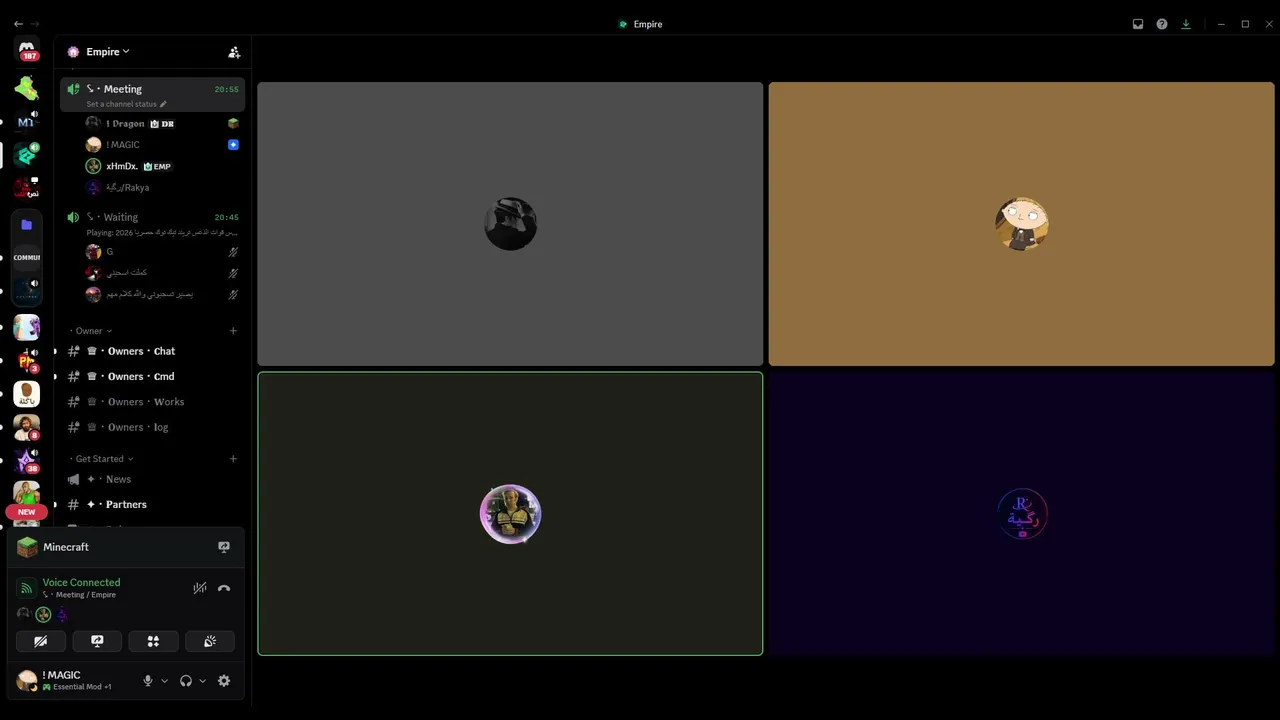
Task: Open the Owners · Works channel
Action: [x=152, y=402]
